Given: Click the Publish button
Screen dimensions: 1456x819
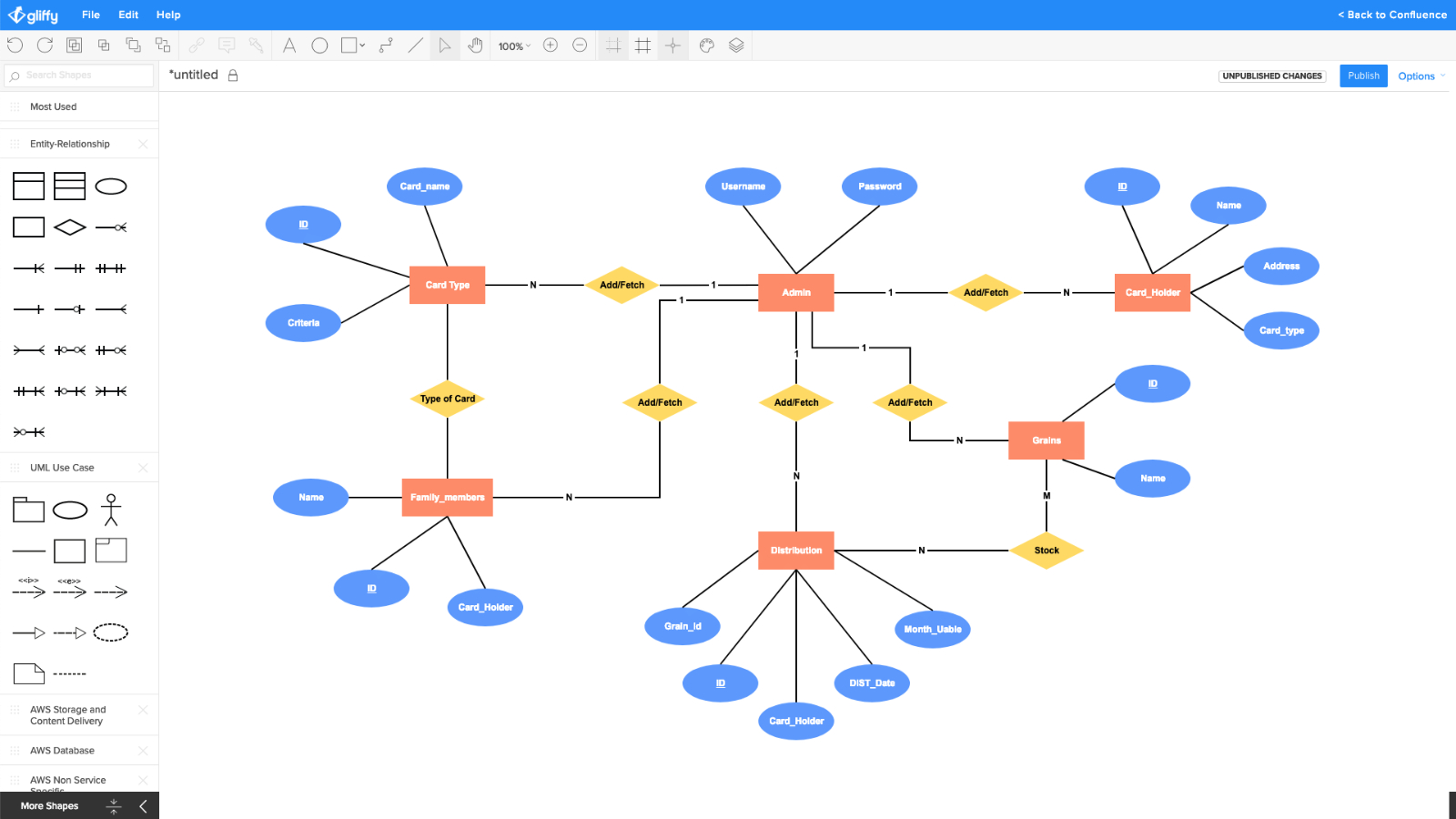Looking at the screenshot, I should 1363,76.
